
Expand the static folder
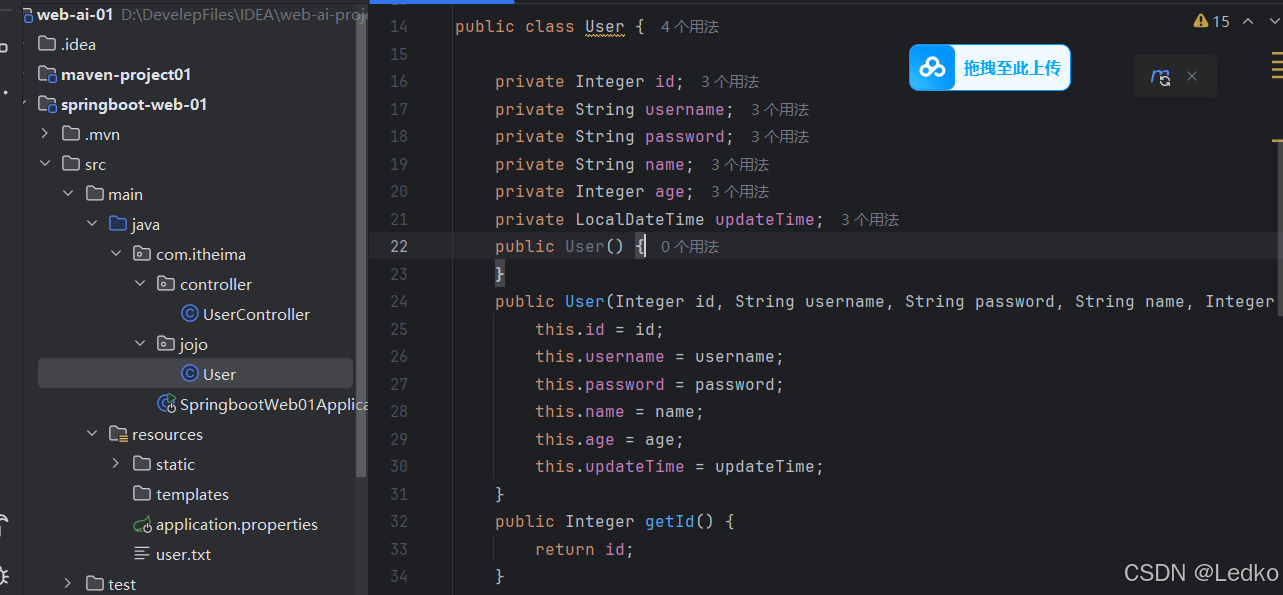116,464
